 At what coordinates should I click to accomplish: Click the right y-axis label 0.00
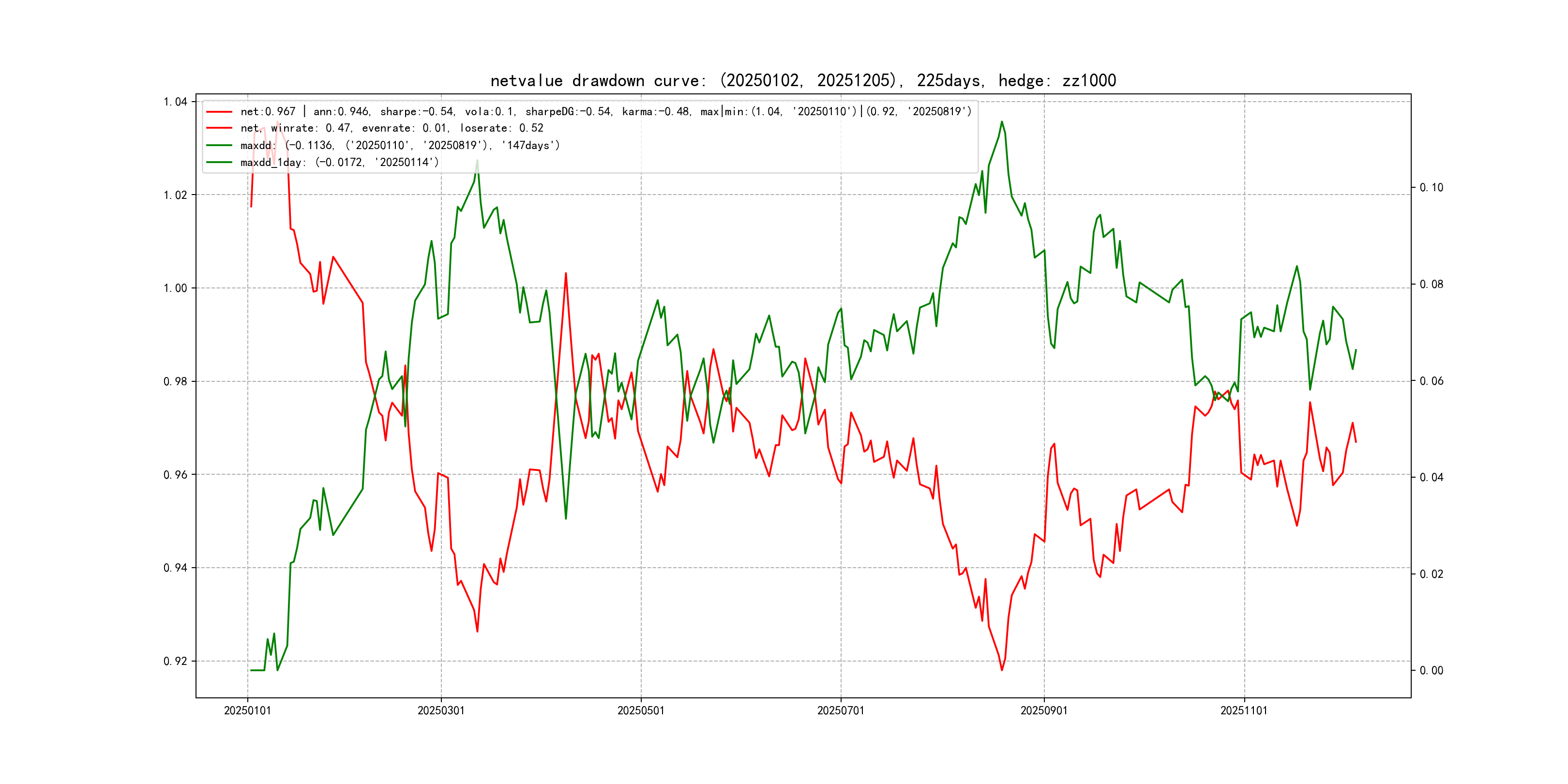pos(1431,671)
